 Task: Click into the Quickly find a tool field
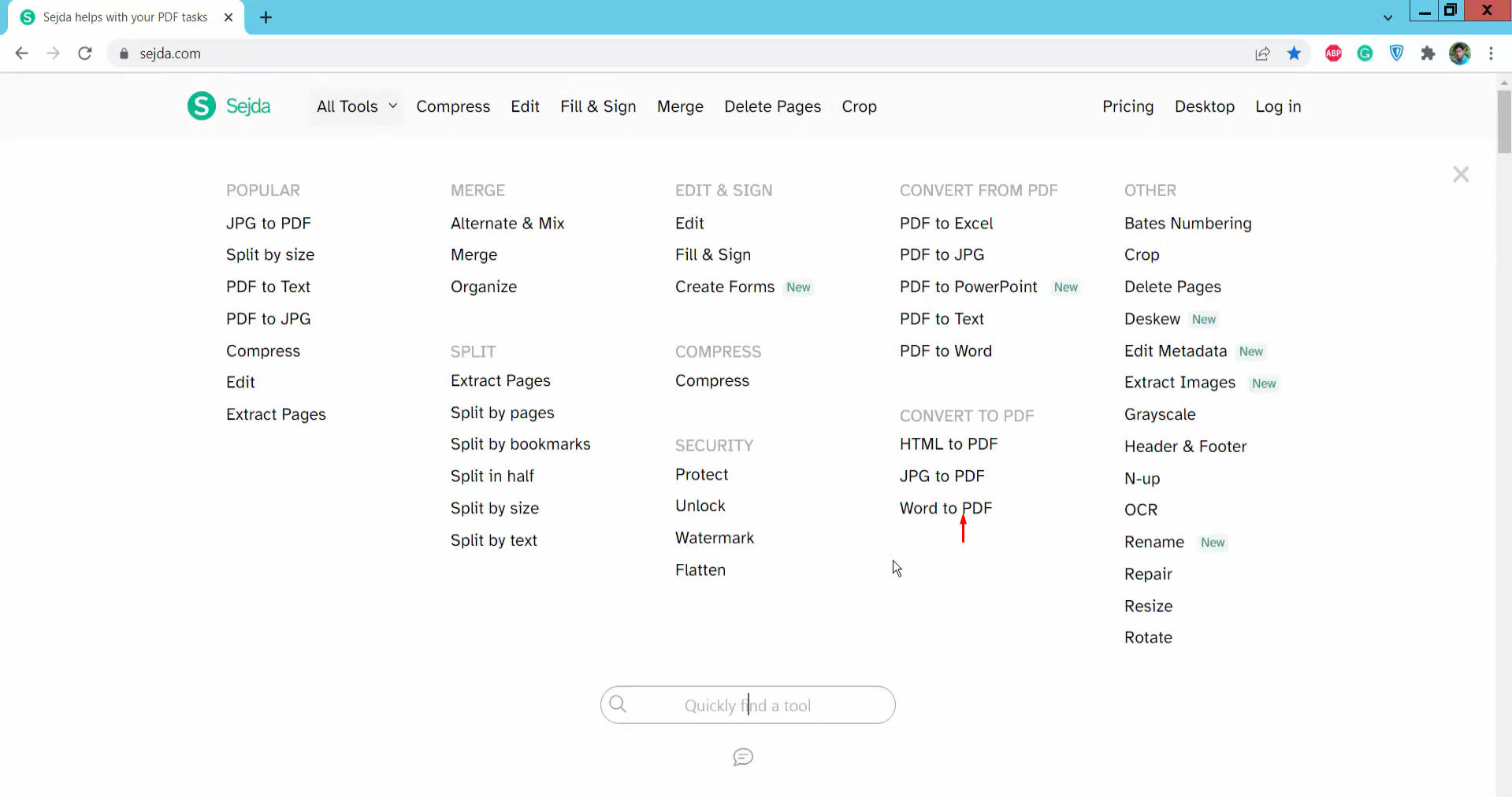pos(748,705)
